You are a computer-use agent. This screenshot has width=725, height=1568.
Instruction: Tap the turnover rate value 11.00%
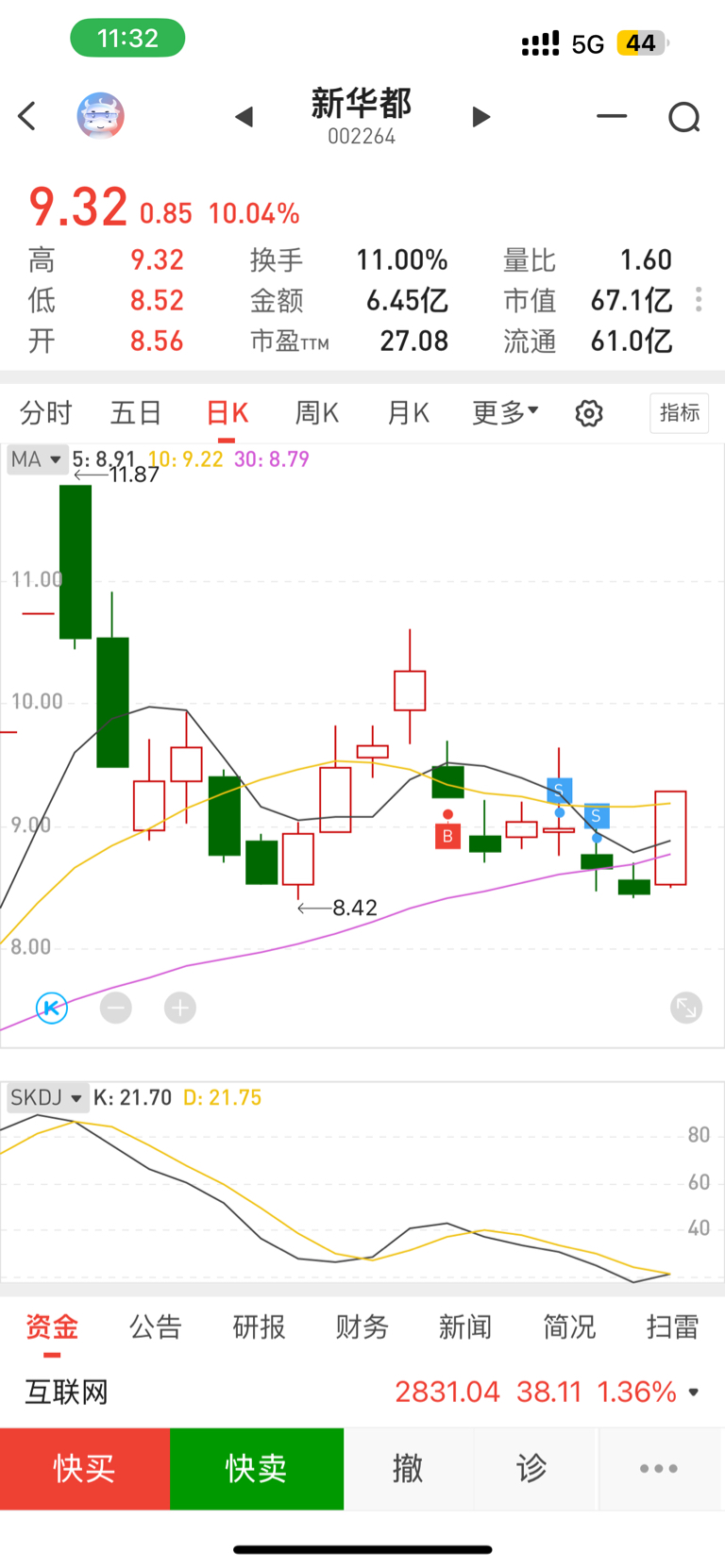click(x=402, y=260)
